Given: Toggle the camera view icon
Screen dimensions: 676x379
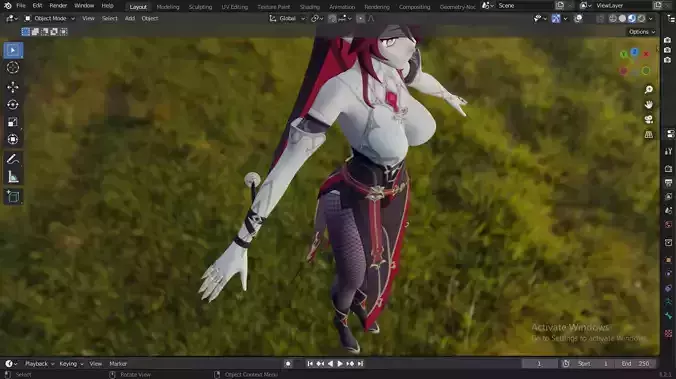Looking at the screenshot, I should [648, 119].
